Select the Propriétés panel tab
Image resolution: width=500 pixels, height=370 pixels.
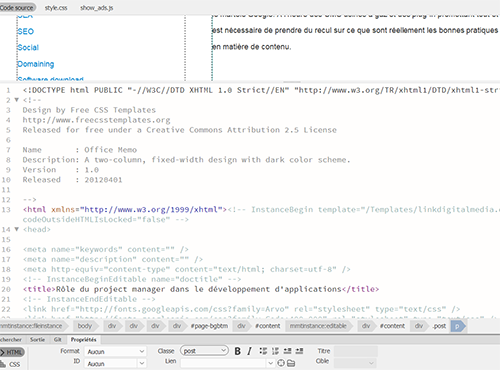click(84, 339)
